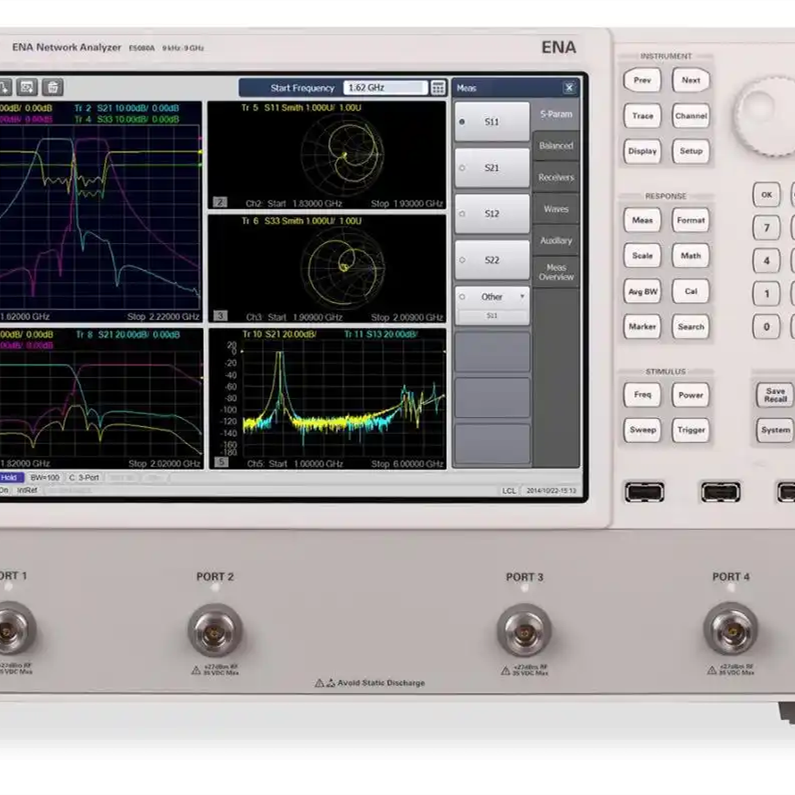Push the Trigger hardkey
Image resolution: width=795 pixels, height=795 pixels.
coord(691,430)
